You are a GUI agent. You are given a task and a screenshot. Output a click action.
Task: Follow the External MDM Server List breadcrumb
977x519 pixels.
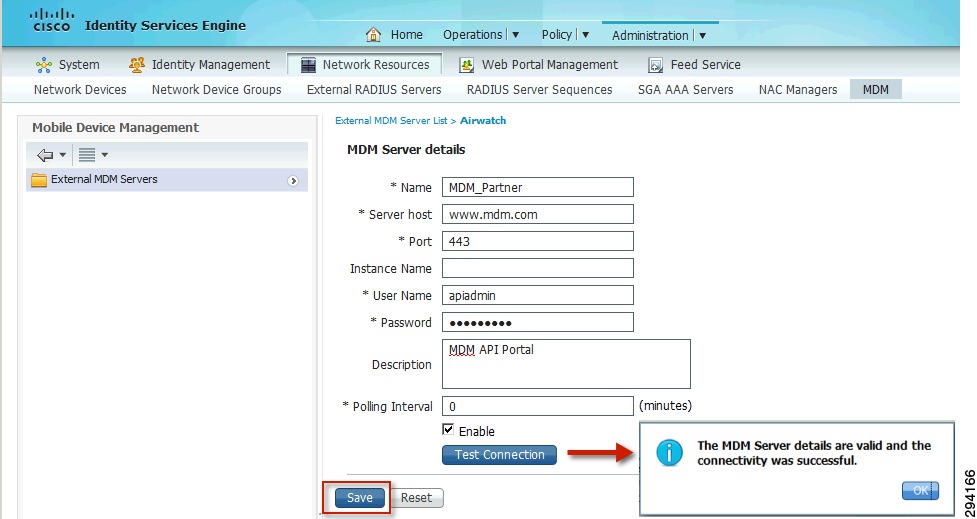(x=391, y=121)
